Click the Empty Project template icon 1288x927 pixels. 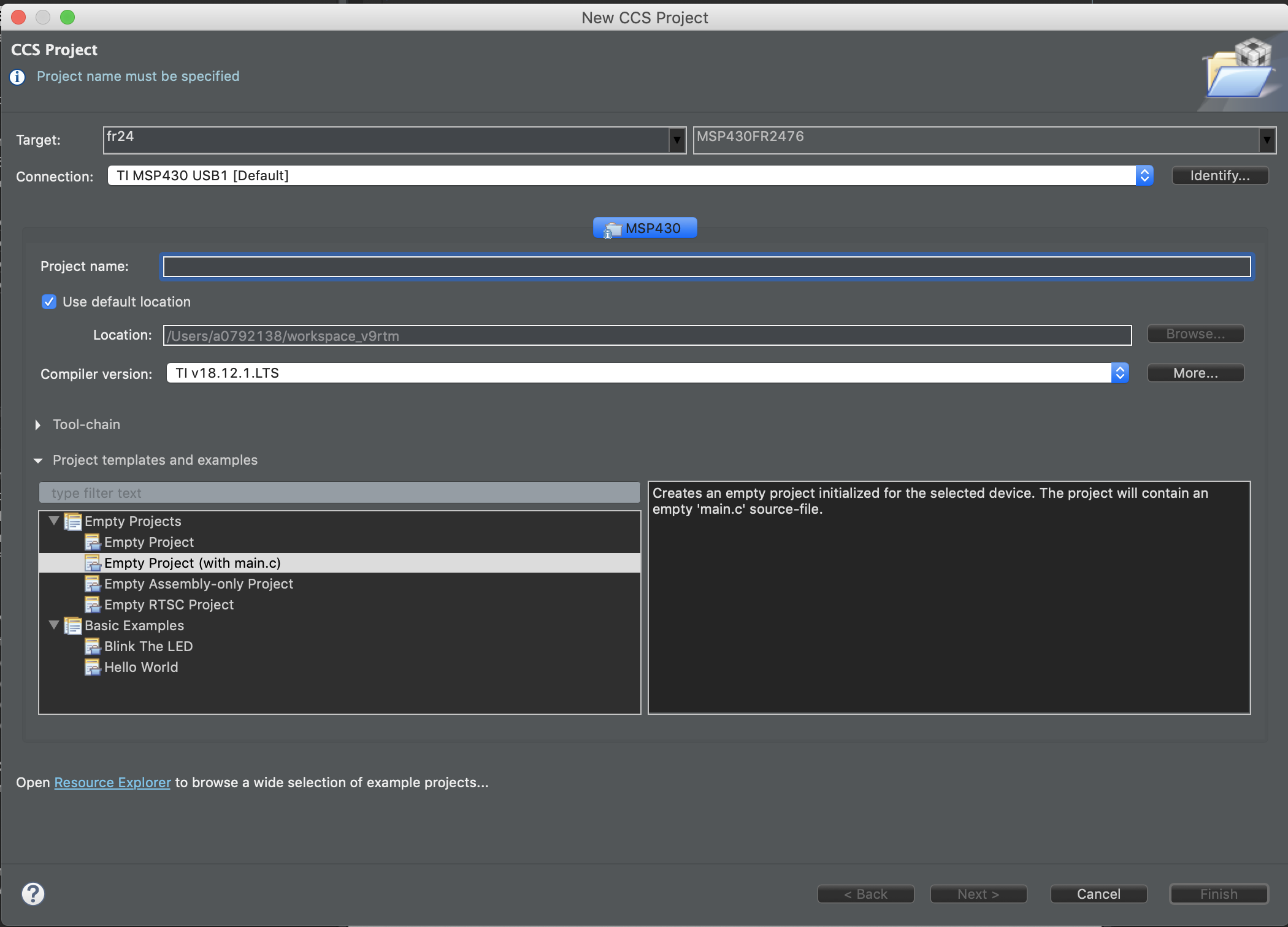(93, 543)
